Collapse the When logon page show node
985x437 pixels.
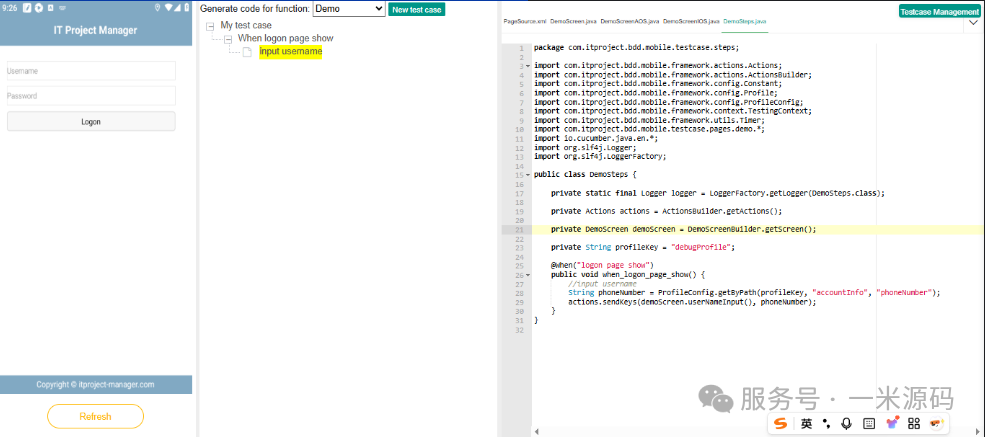tap(228, 39)
